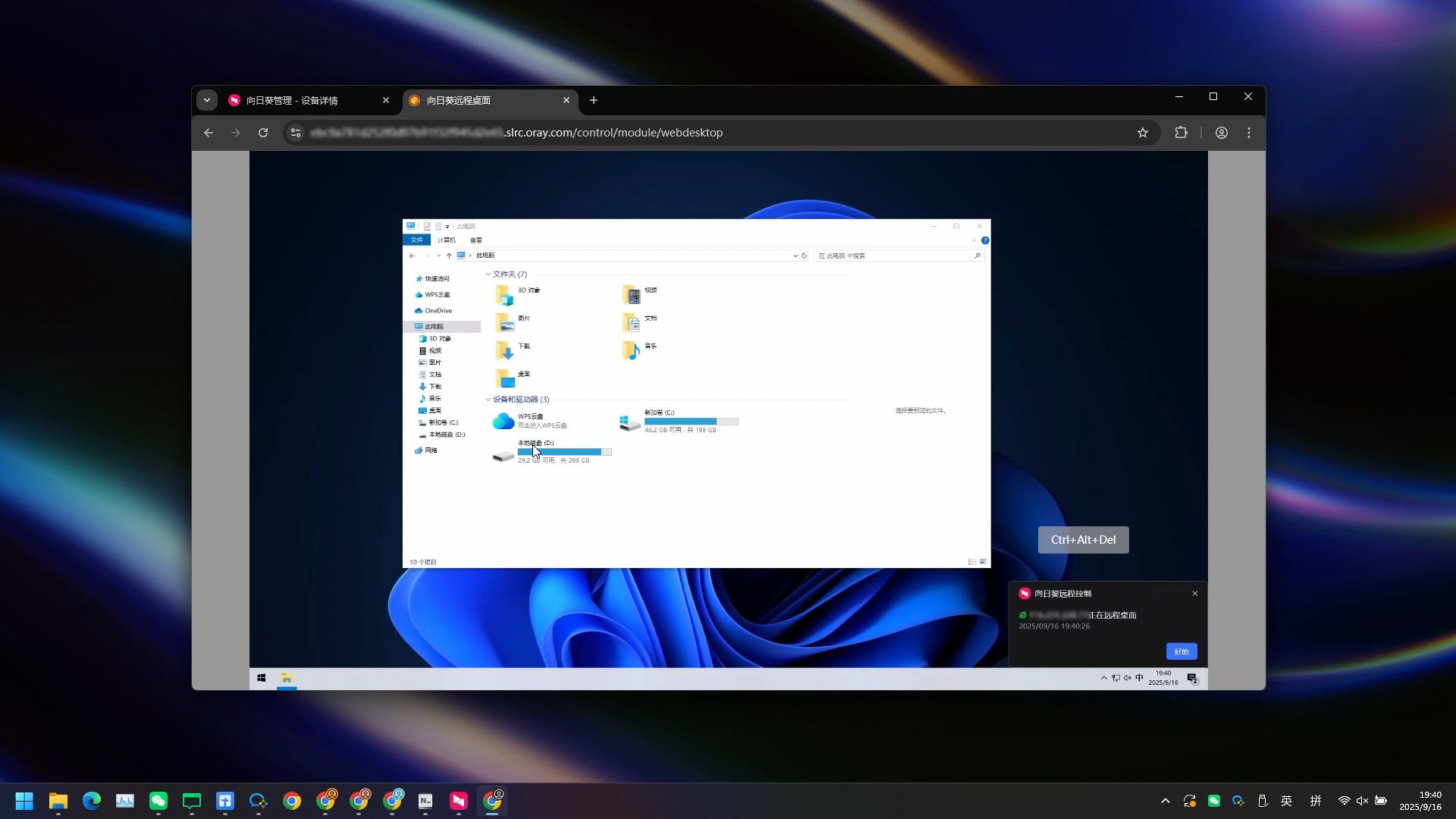The height and width of the screenshot is (819, 1456).
Task: Click the 新加卷 (C:) drive icon
Action: tap(629, 422)
